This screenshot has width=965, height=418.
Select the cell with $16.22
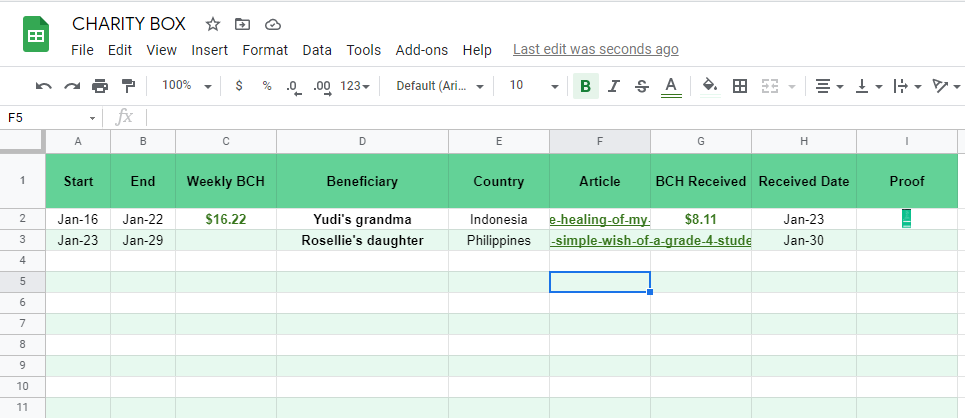[226, 219]
